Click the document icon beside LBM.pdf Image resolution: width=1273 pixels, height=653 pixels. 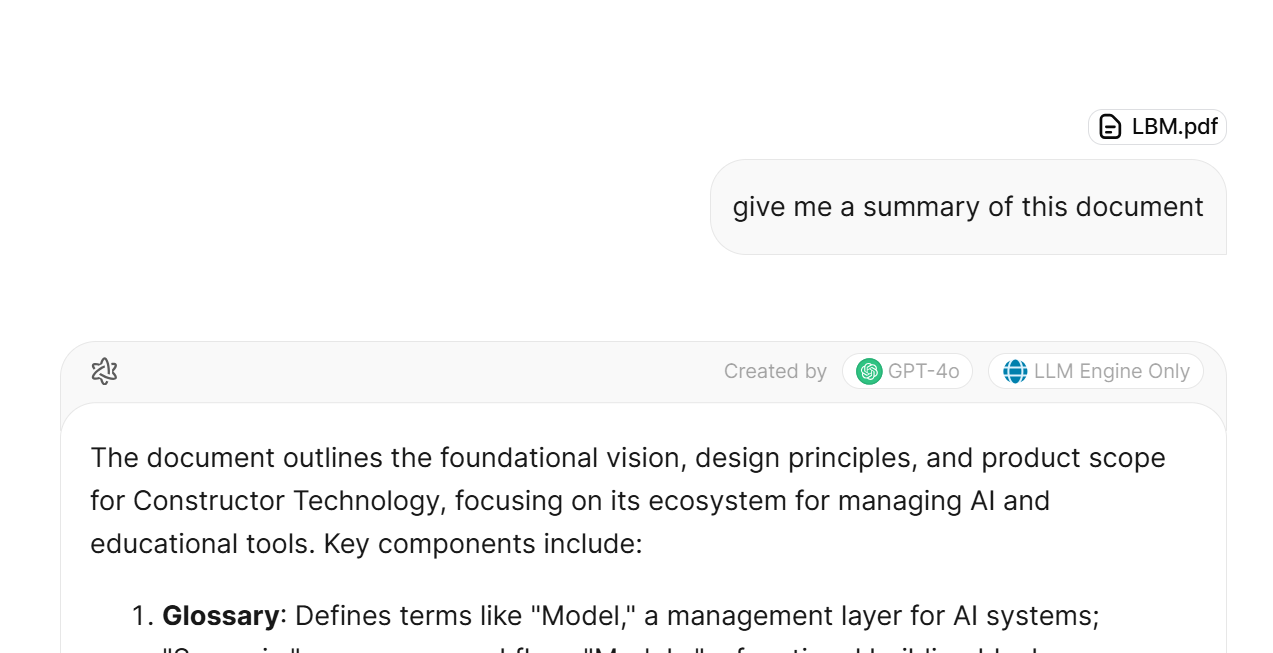point(1110,127)
